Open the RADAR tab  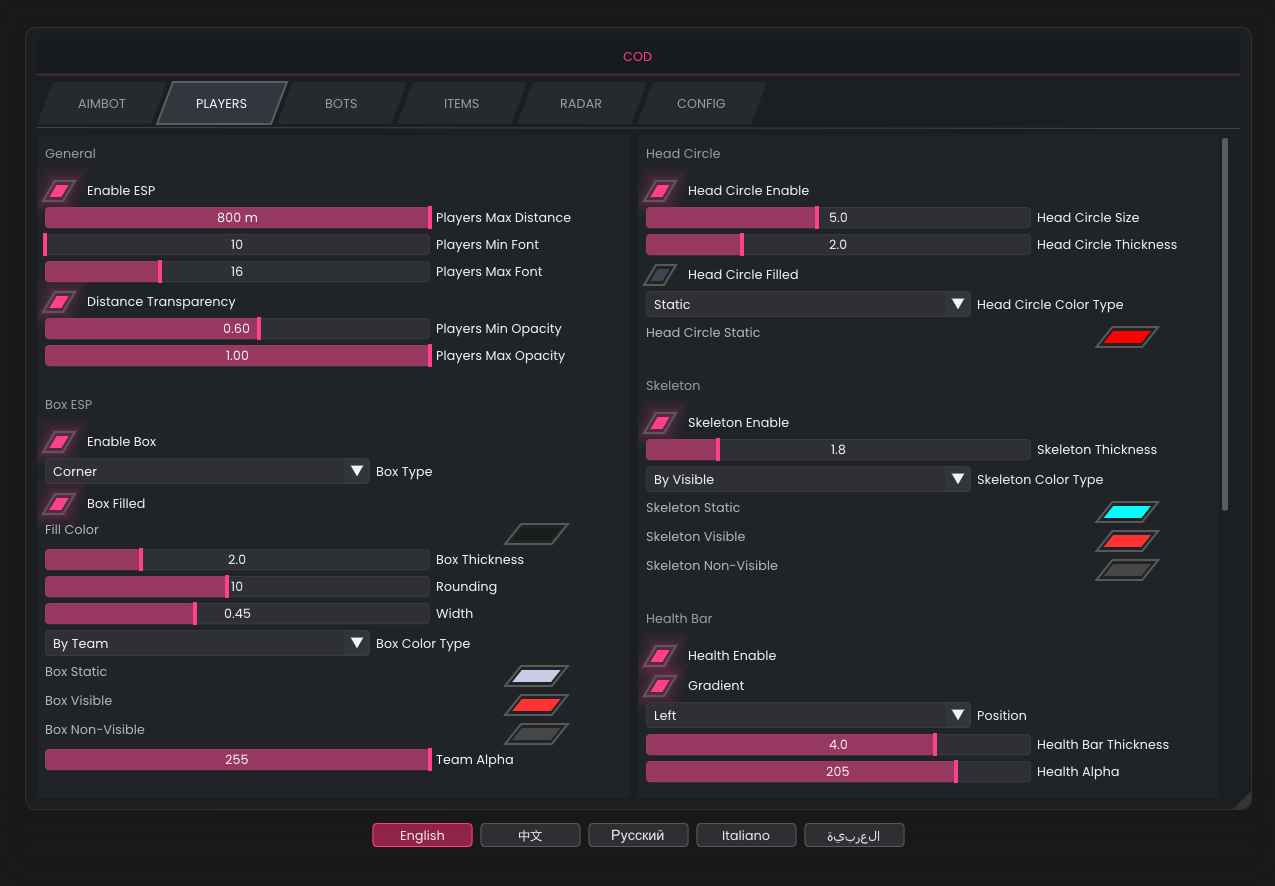(x=580, y=104)
